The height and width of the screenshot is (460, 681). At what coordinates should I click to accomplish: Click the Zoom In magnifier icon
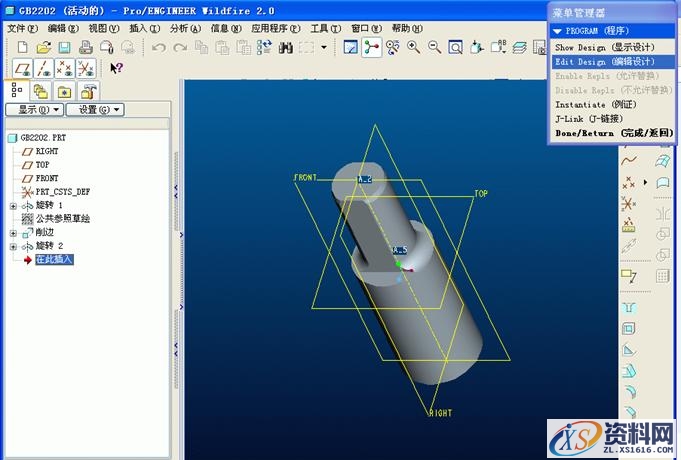413,47
